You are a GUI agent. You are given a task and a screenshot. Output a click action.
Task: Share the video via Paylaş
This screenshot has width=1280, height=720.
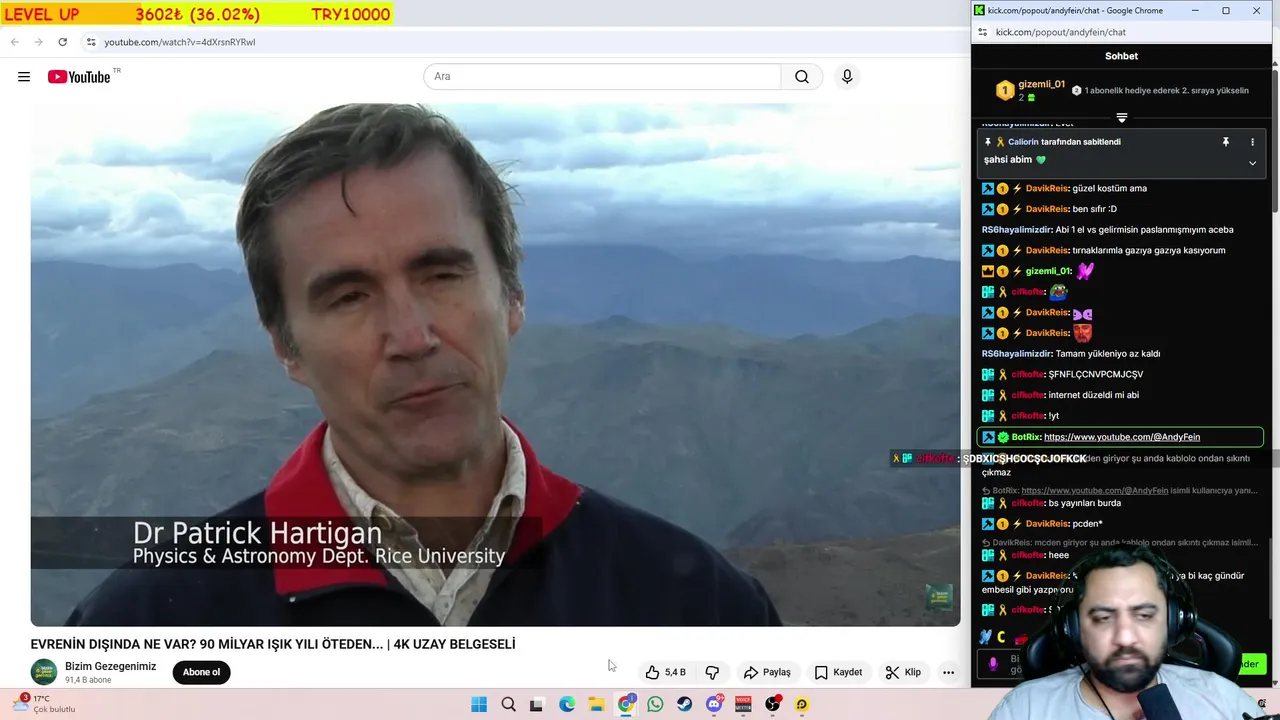767,672
